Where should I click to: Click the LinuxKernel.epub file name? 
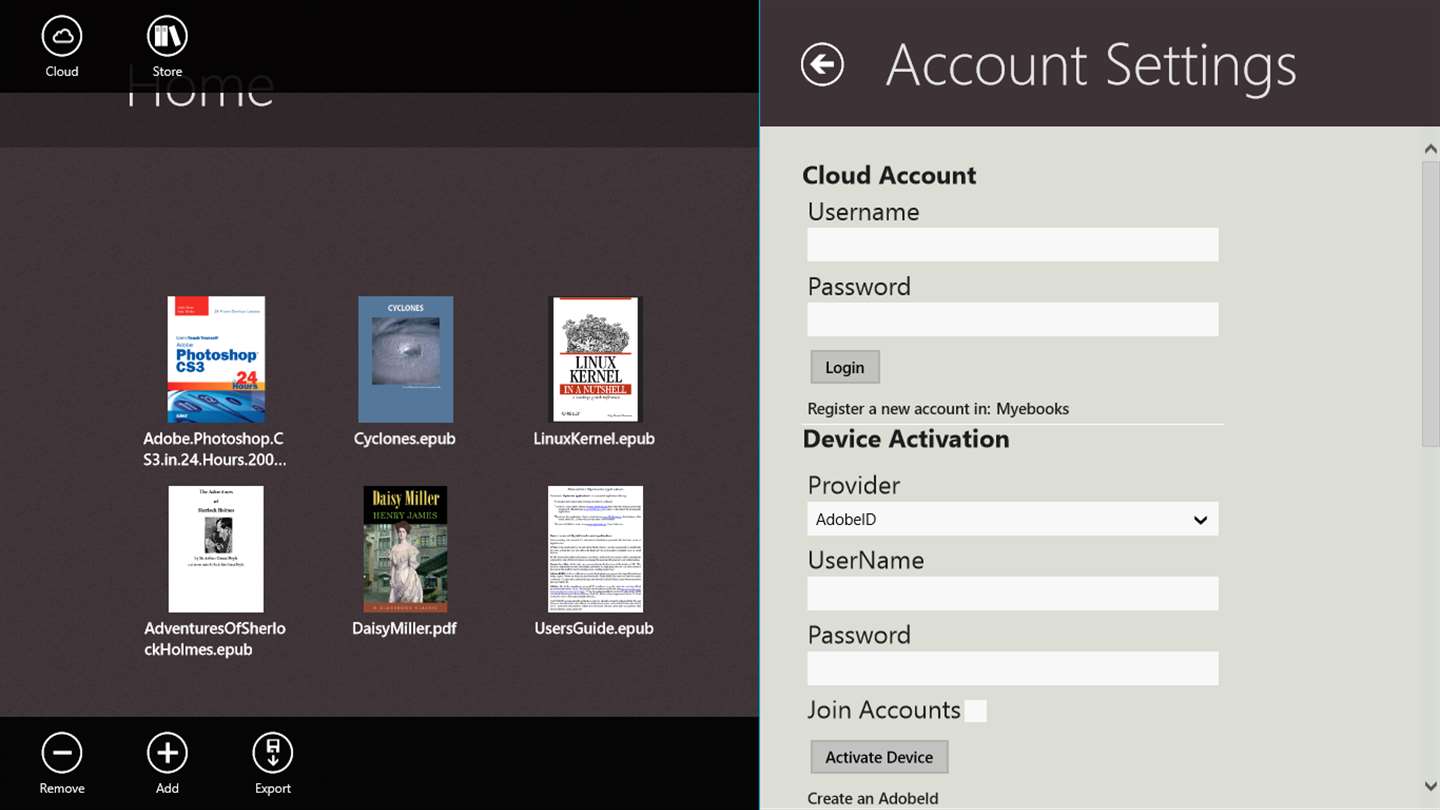[594, 439]
